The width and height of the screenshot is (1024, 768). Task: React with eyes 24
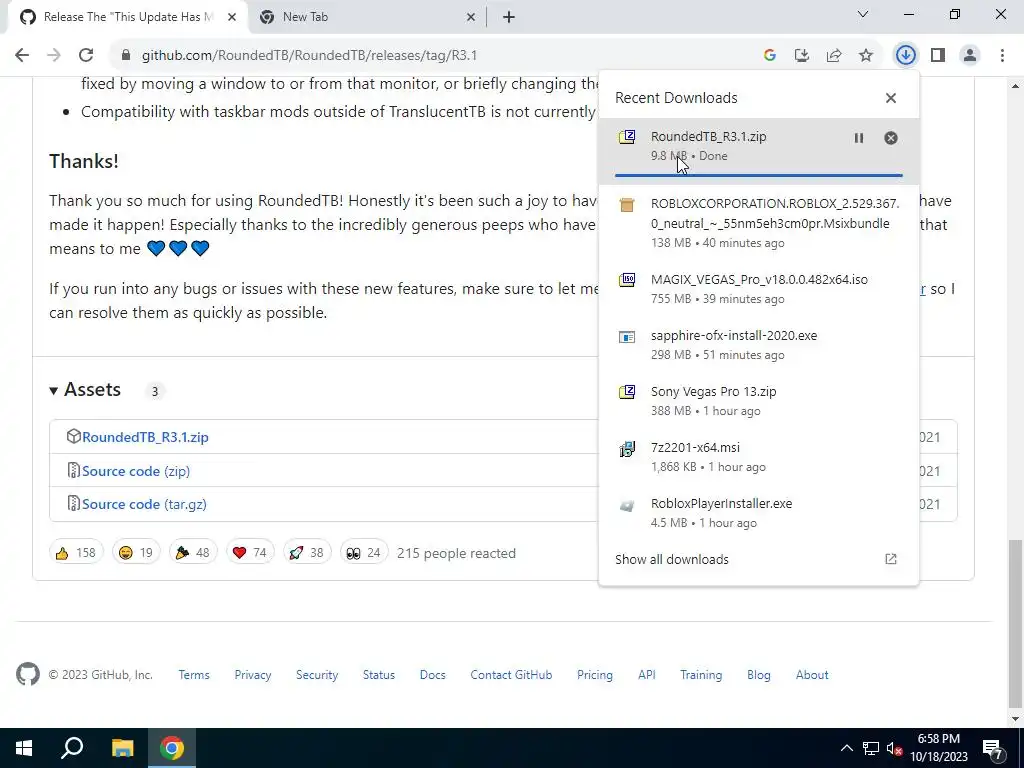tap(364, 553)
